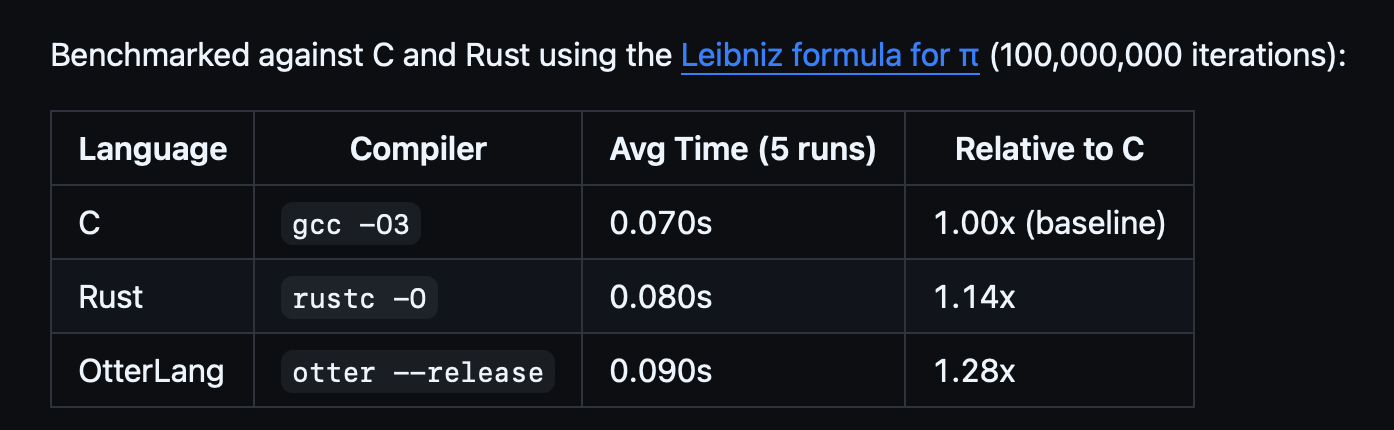Click the 1.28x relative value cell

coord(1049,371)
